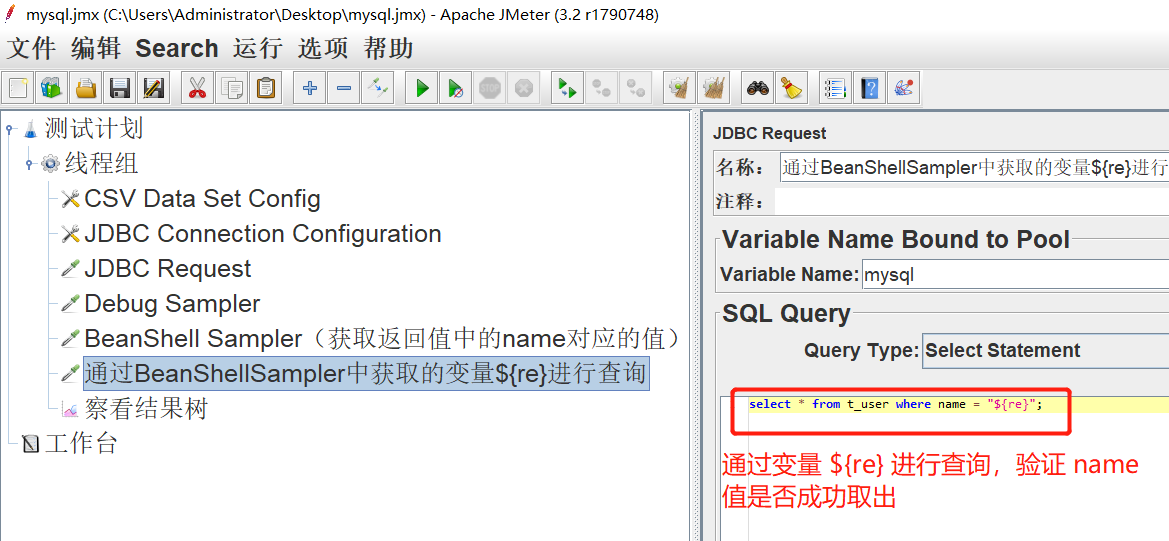
Task: Copy the selected element via toolbar
Action: pos(230,88)
